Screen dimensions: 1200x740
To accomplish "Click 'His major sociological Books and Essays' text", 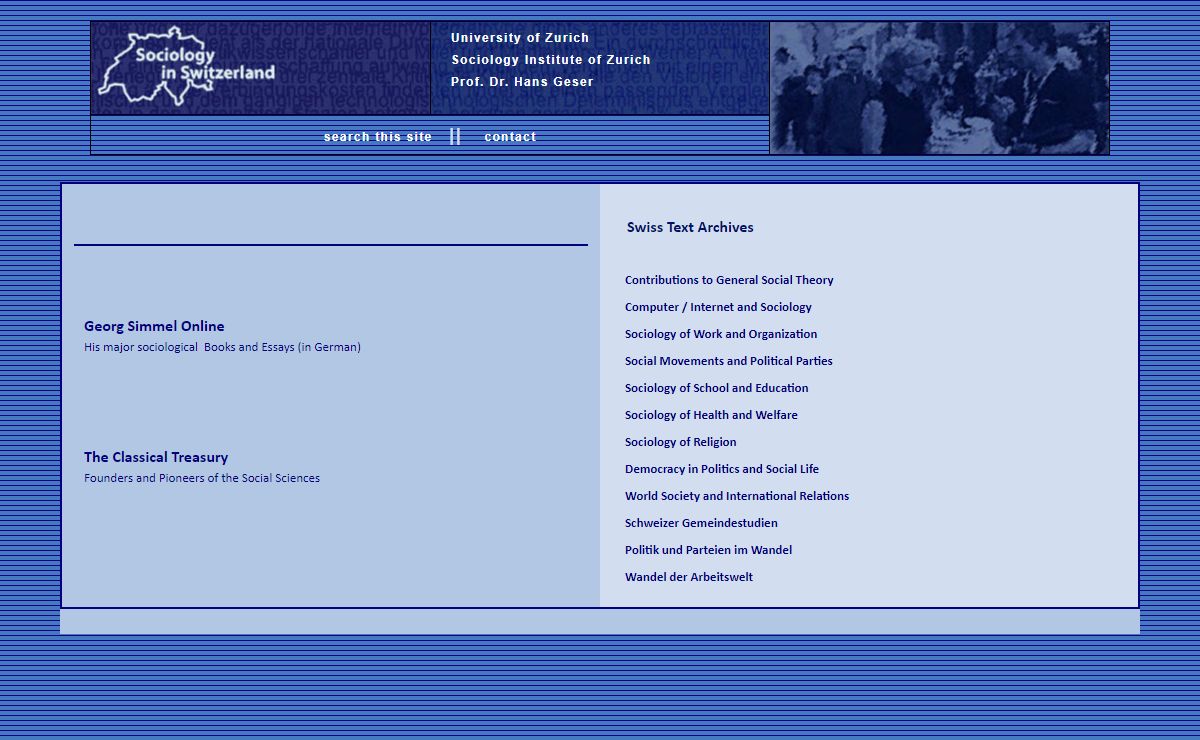I will point(222,347).
